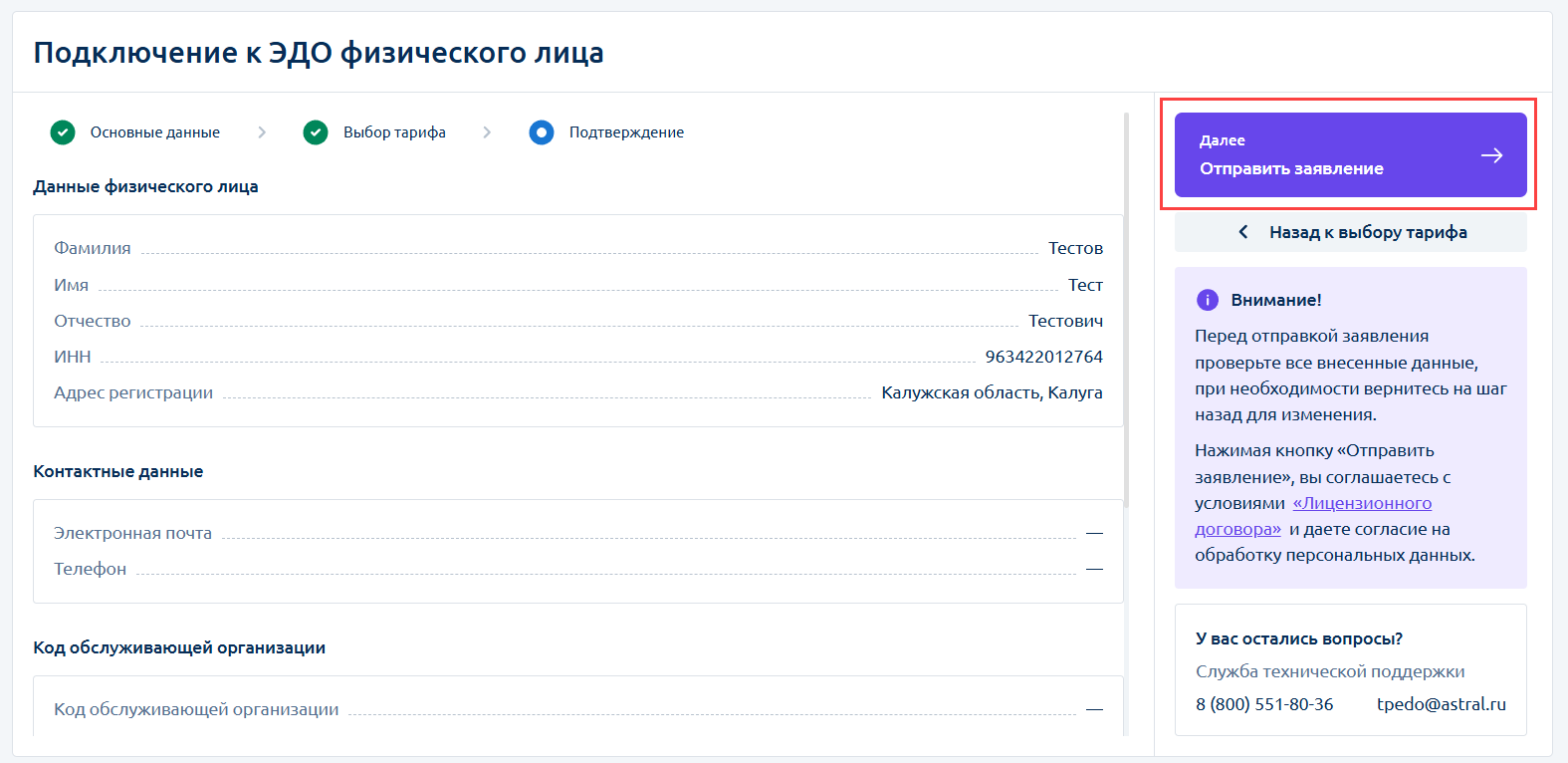Click the green checkmark beside Основные данные
The image size is (1568, 763).
coord(63,132)
